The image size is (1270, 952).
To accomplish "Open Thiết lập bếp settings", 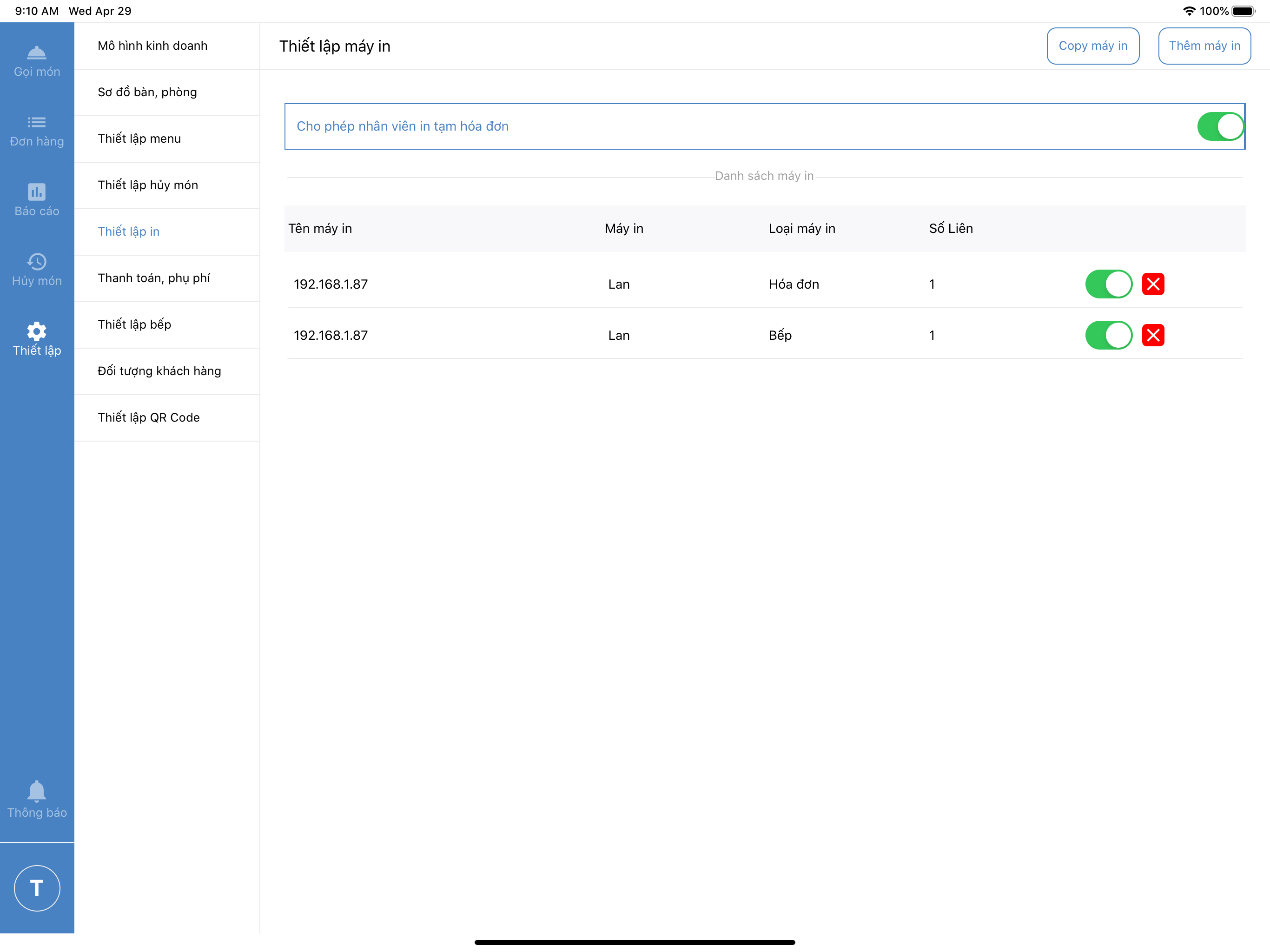I will point(167,325).
